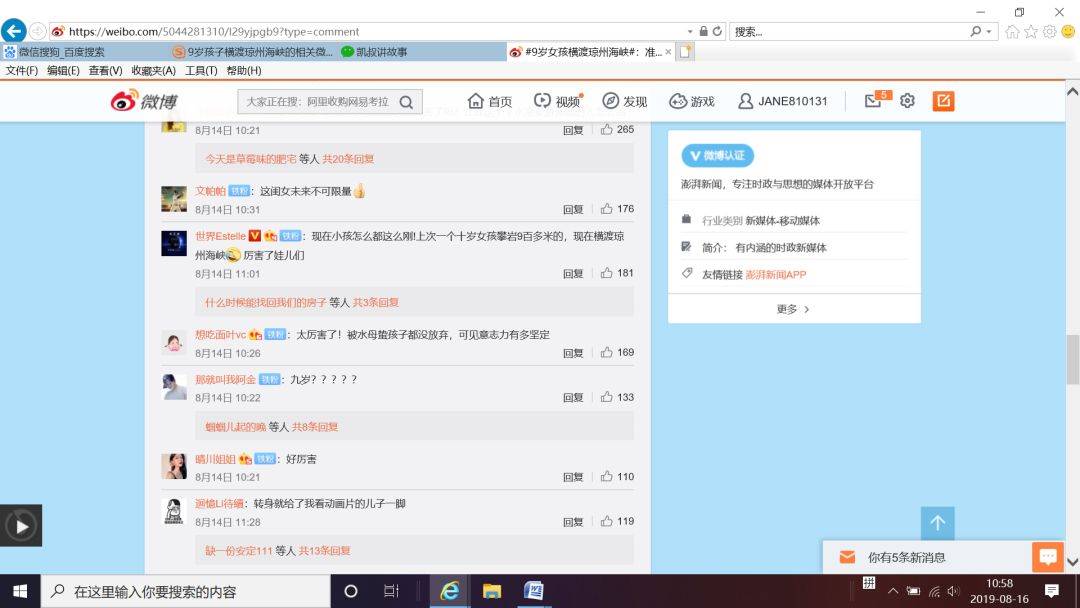The image size is (1080, 608).
Task: Expand the 共13条回复 replies
Action: pyautogui.click(x=324, y=551)
